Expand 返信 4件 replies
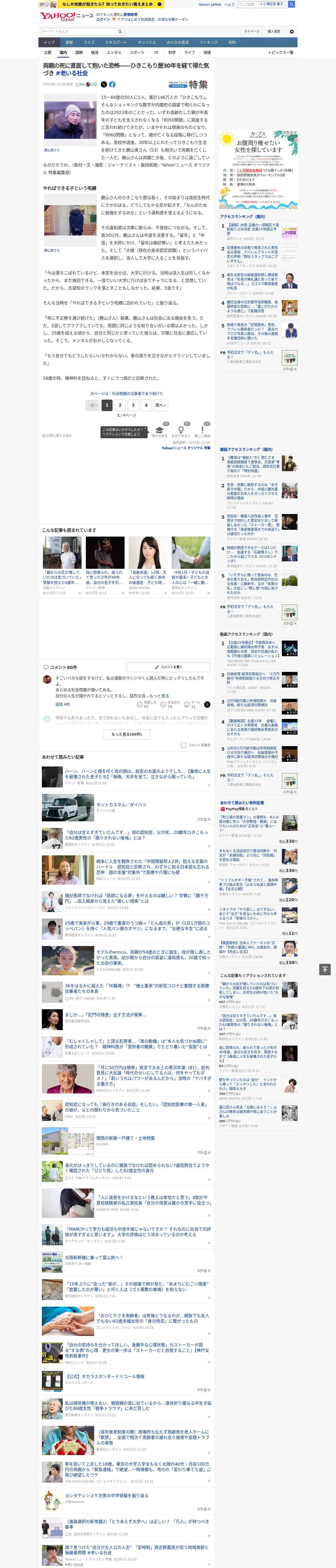This screenshot has width=336, height=1568. 63,704
